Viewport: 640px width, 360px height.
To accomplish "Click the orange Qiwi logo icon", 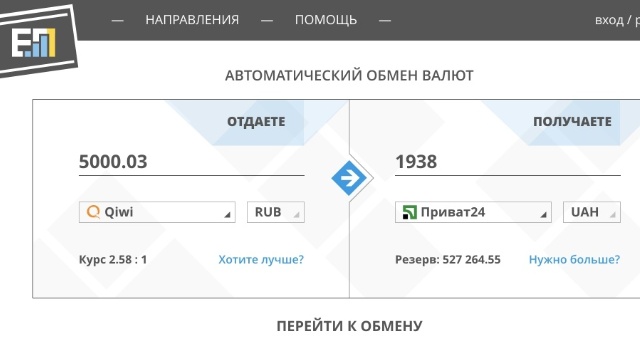I will click(93, 212).
